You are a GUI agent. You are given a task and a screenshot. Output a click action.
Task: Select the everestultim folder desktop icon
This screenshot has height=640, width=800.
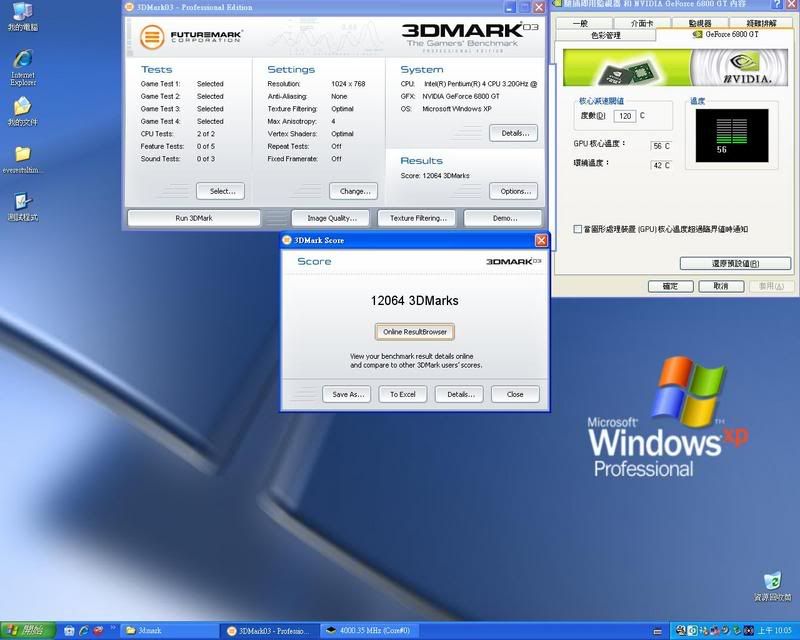tap(22, 160)
